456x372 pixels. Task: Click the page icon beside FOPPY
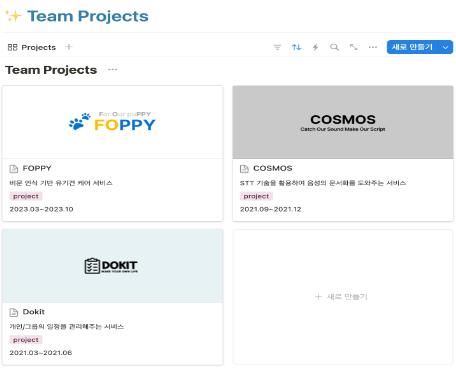[x=14, y=169]
